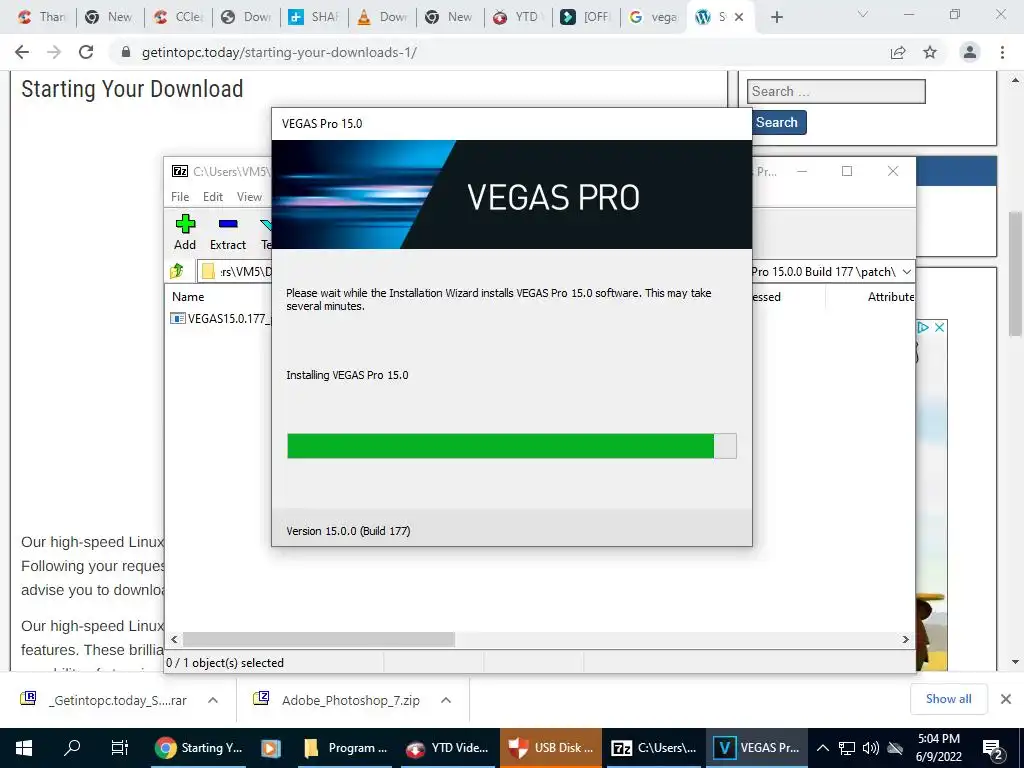Screen dimensions: 1024x768
Task: Switch to 7-Zip window in taskbar
Action: point(653,748)
